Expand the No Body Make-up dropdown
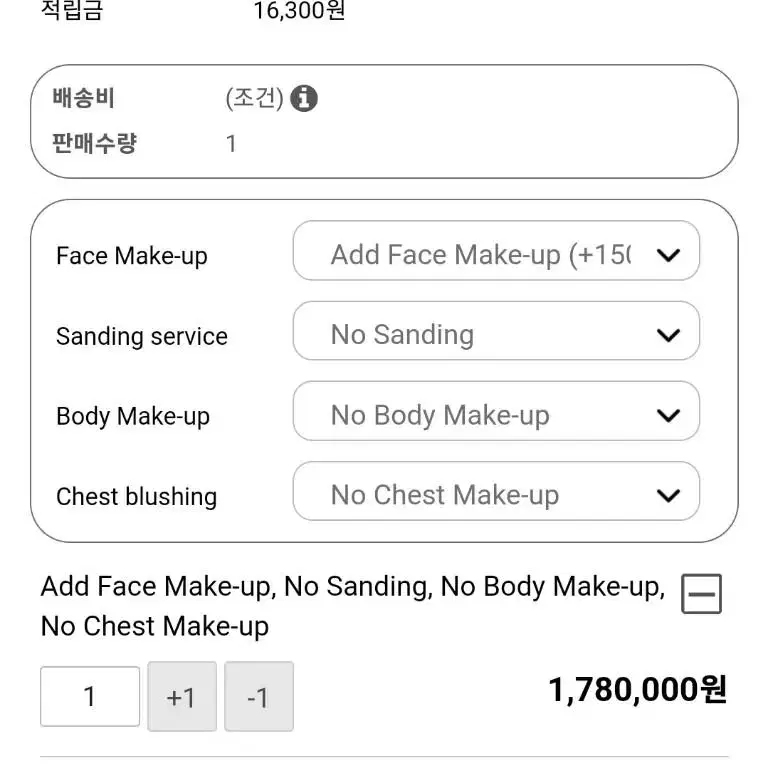 [x=496, y=411]
